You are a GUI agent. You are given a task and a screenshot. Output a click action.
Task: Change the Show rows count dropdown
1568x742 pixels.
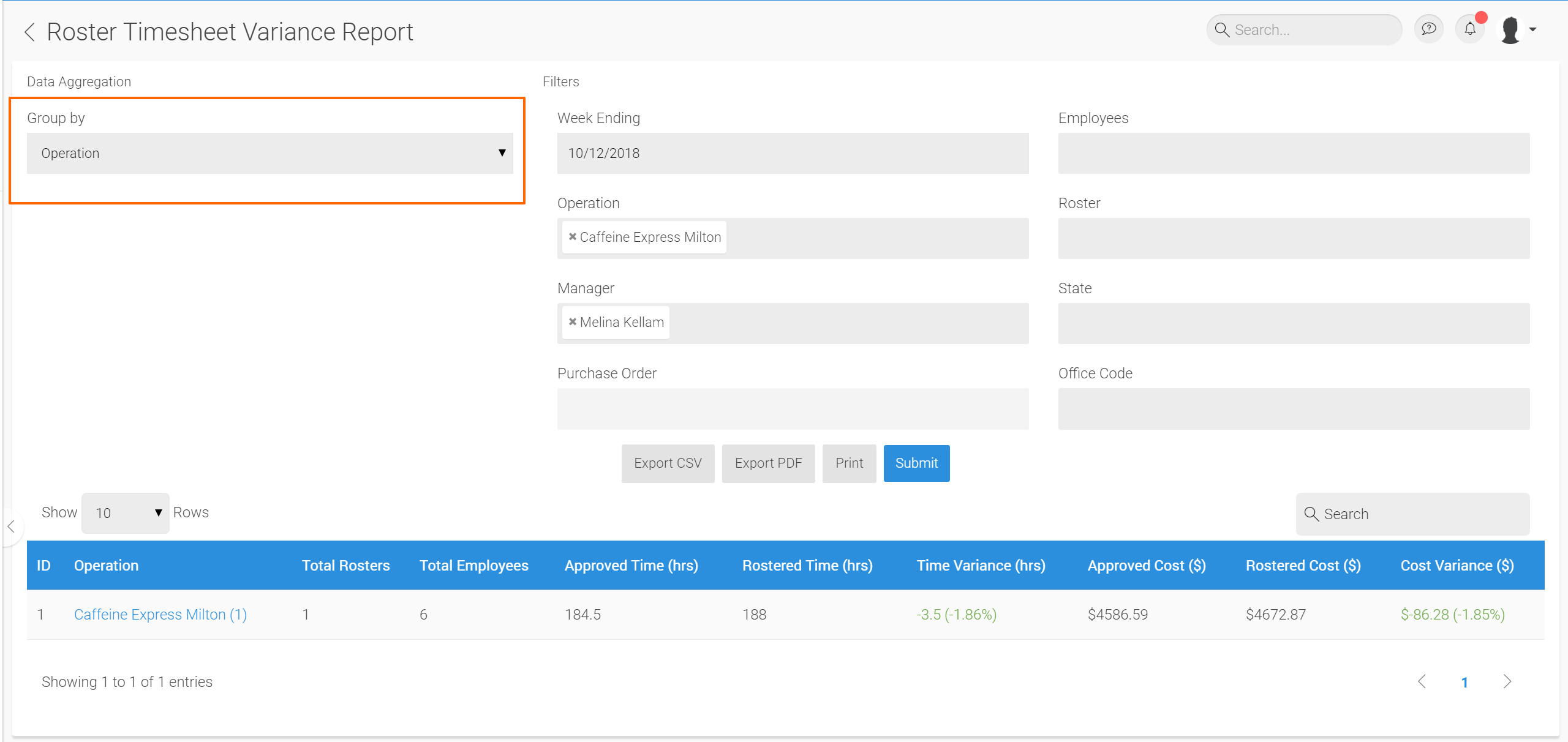tap(126, 513)
